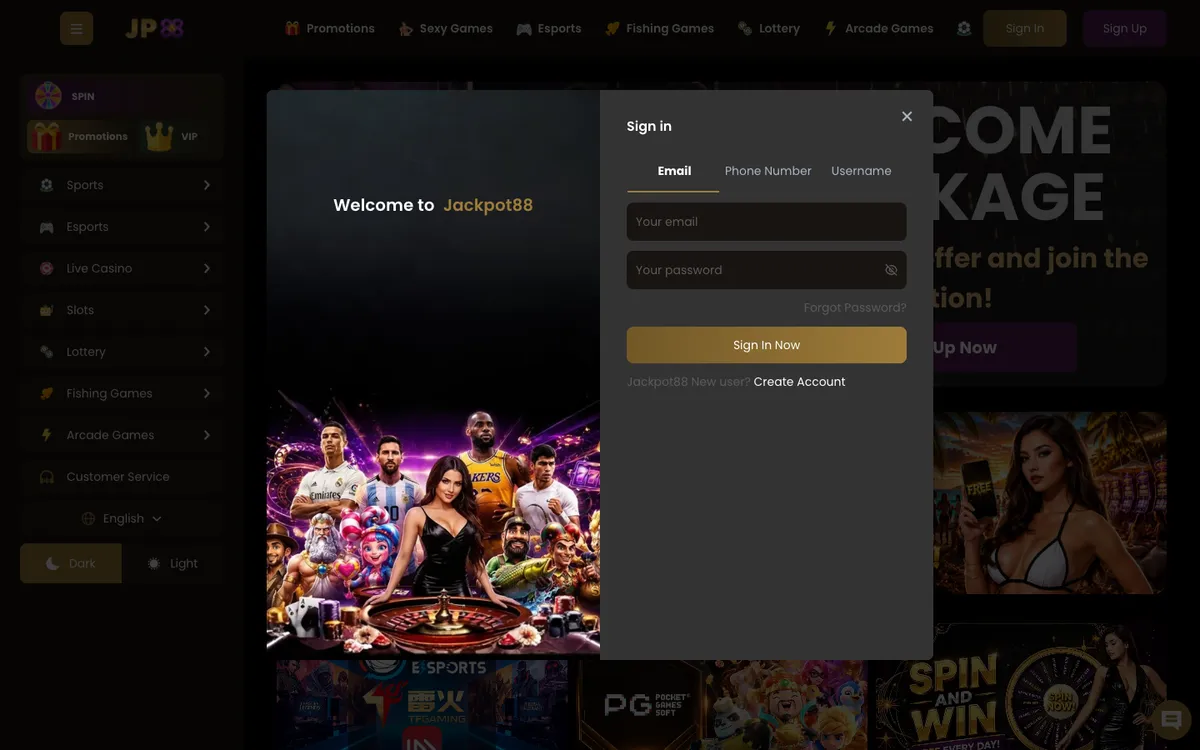Click the VIP label in sidebar
This screenshot has width=1200, height=750.
[189, 136]
